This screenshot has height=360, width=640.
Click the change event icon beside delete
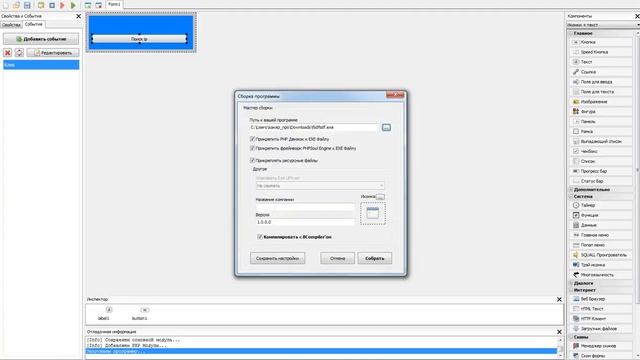[19, 53]
